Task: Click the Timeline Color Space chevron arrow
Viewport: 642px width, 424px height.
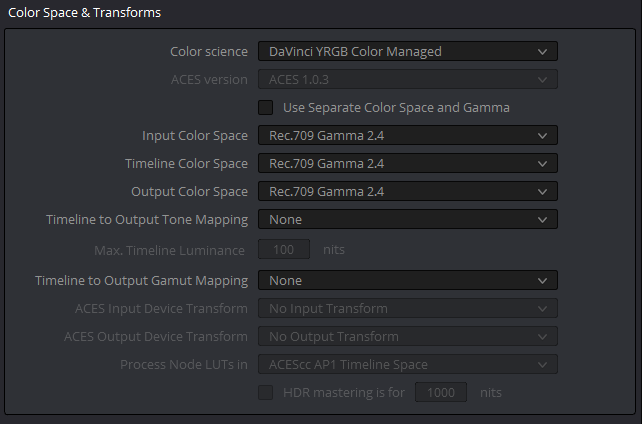Action: coord(543,164)
